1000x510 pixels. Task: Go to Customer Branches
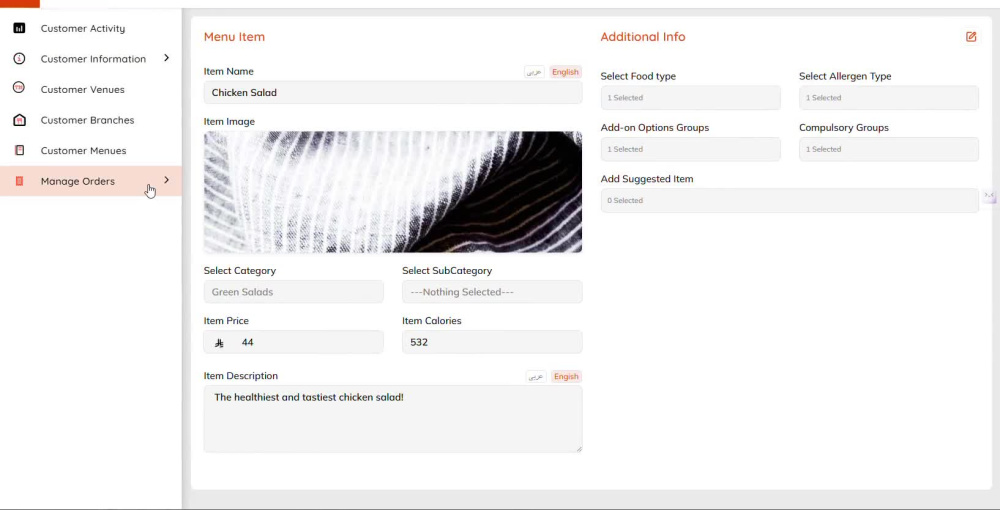87,120
